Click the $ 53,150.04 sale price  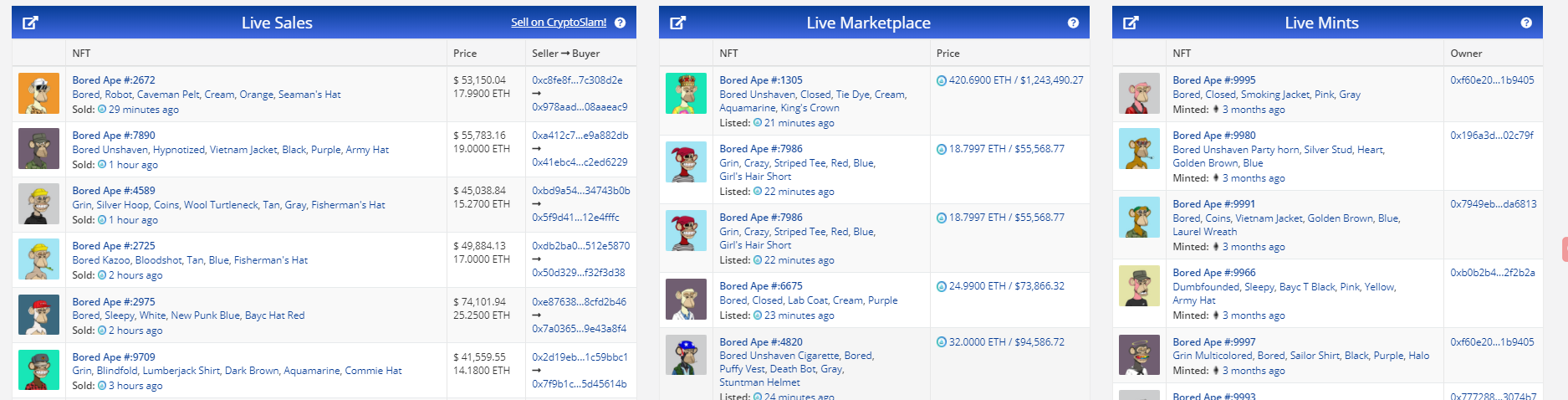pos(479,80)
